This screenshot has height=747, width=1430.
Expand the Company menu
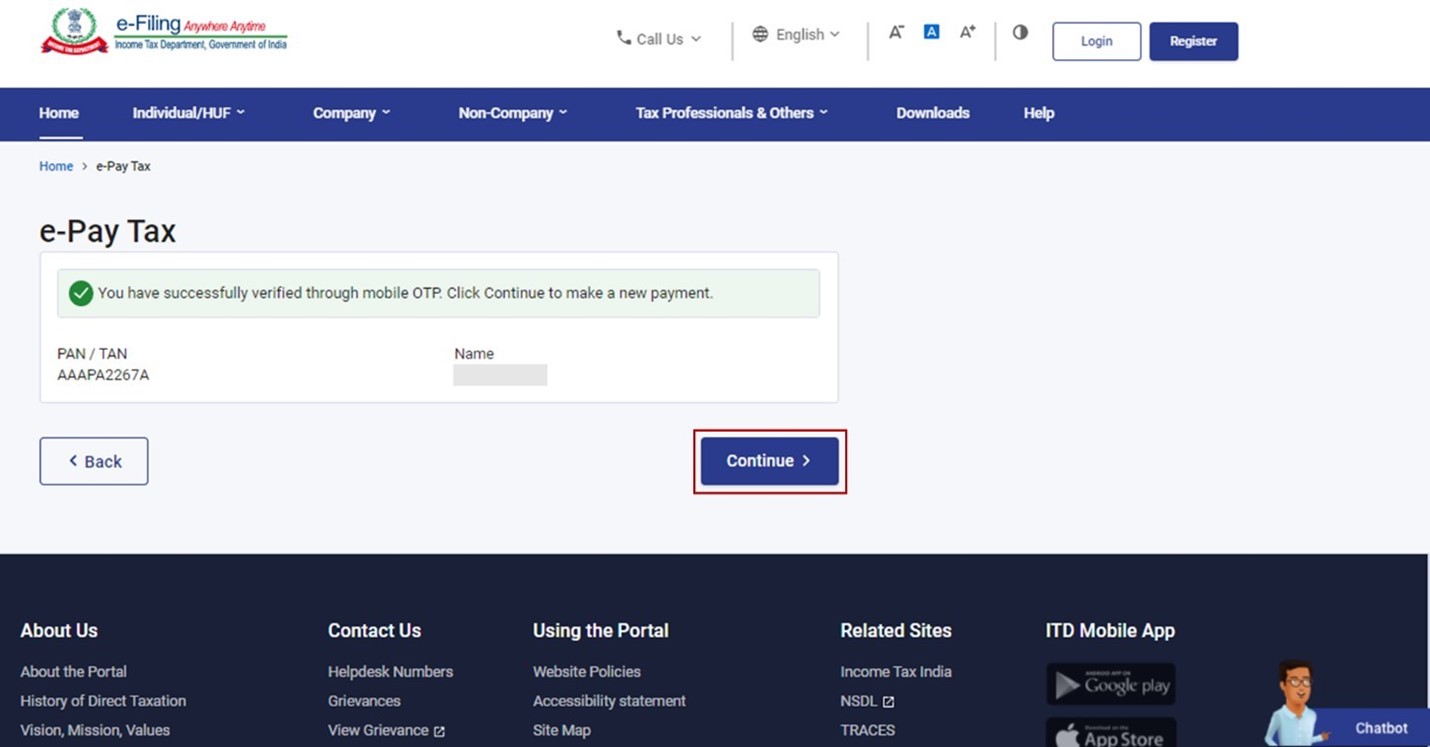tap(351, 113)
